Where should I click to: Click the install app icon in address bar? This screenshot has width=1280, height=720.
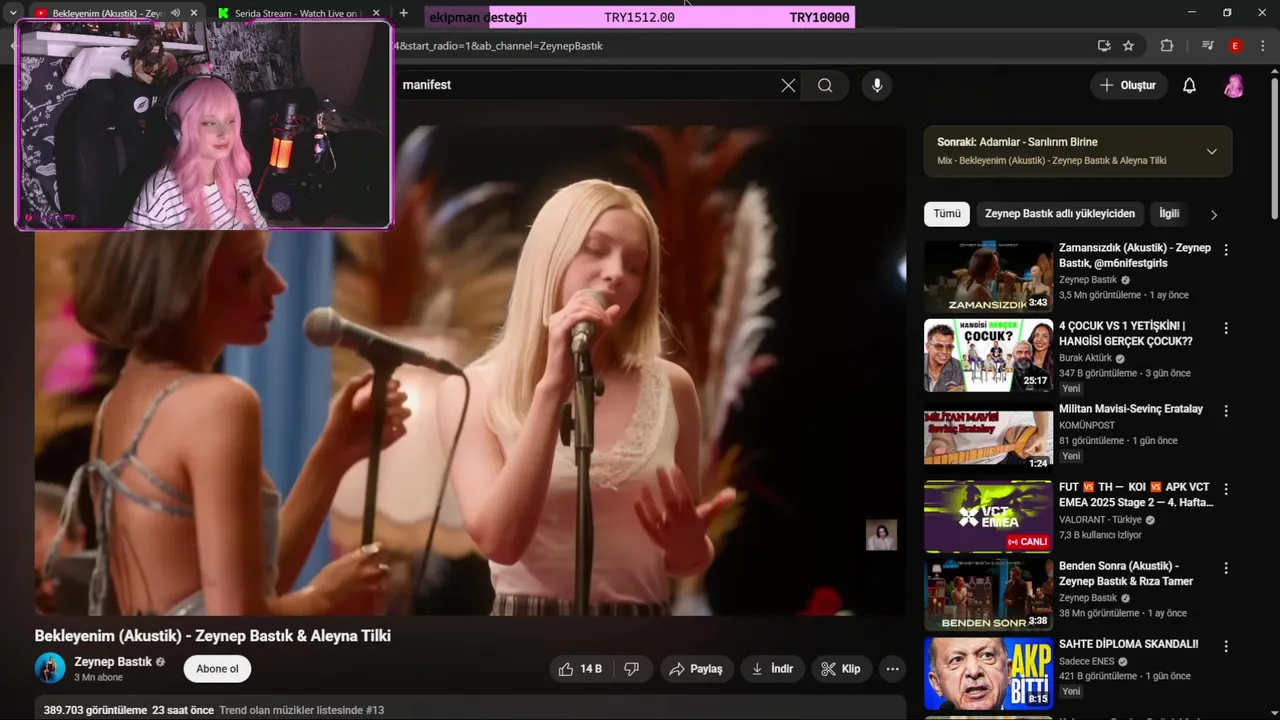pos(1104,46)
